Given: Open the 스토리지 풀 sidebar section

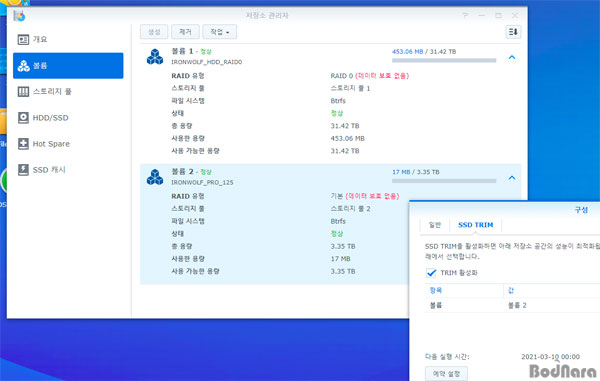Looking at the screenshot, I should [x=68, y=91].
